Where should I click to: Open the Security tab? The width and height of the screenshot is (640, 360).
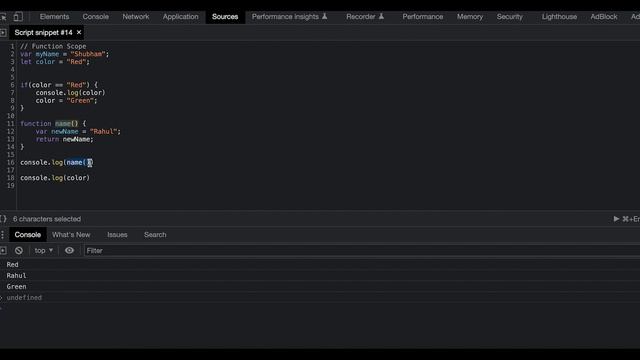509,17
